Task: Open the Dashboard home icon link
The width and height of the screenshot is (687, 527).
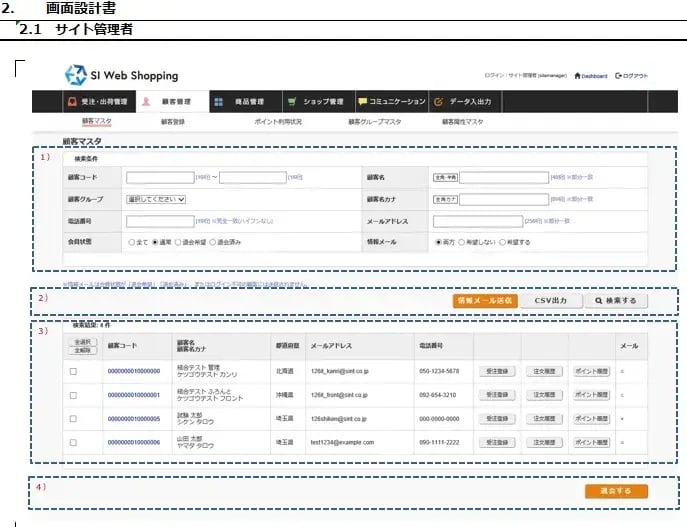Action: (591, 76)
